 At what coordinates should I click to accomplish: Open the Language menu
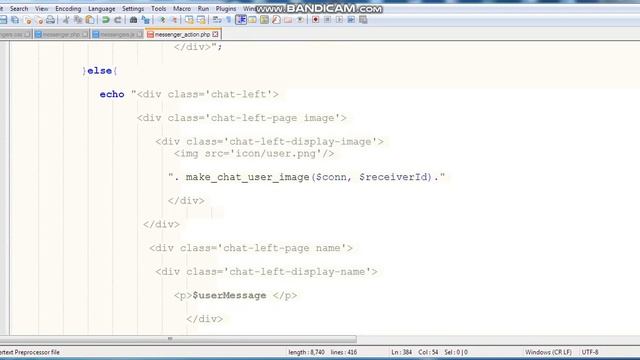pos(101,9)
